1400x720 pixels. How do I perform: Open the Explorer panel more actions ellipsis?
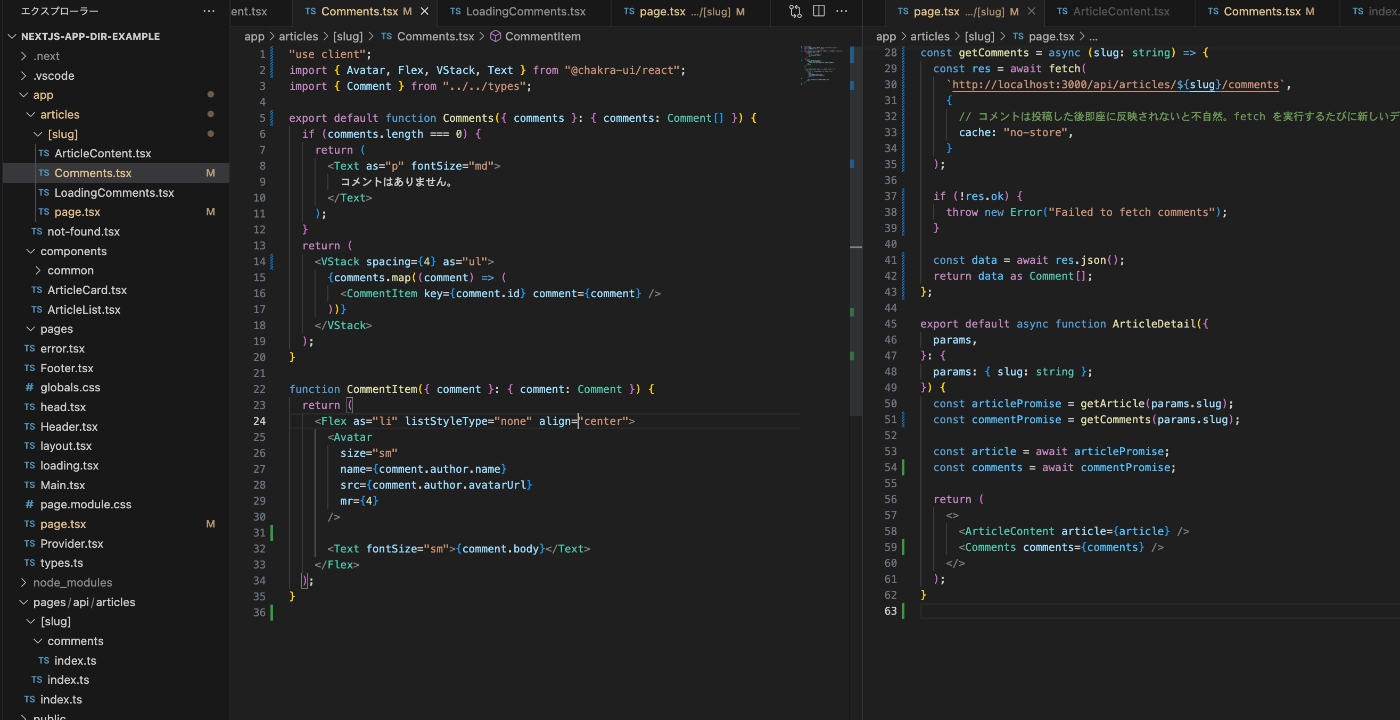[x=208, y=11]
